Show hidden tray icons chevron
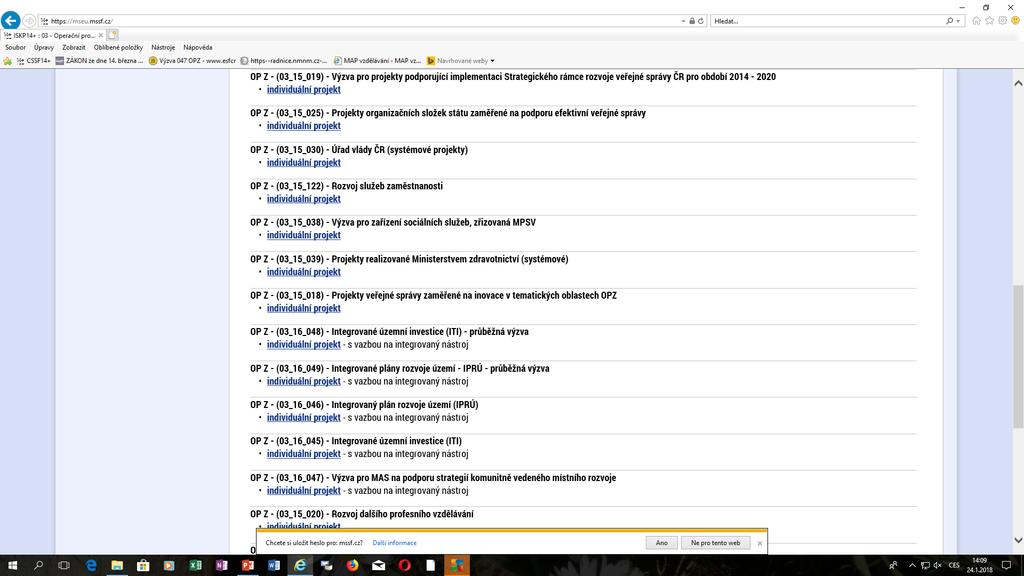Screen dimensions: 1024x576 pos(912,566)
